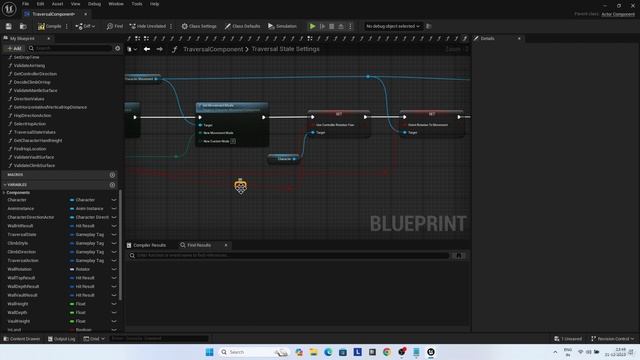The image size is (640, 360).
Task: Click plus icon on MACROS section
Action: [x=112, y=175]
